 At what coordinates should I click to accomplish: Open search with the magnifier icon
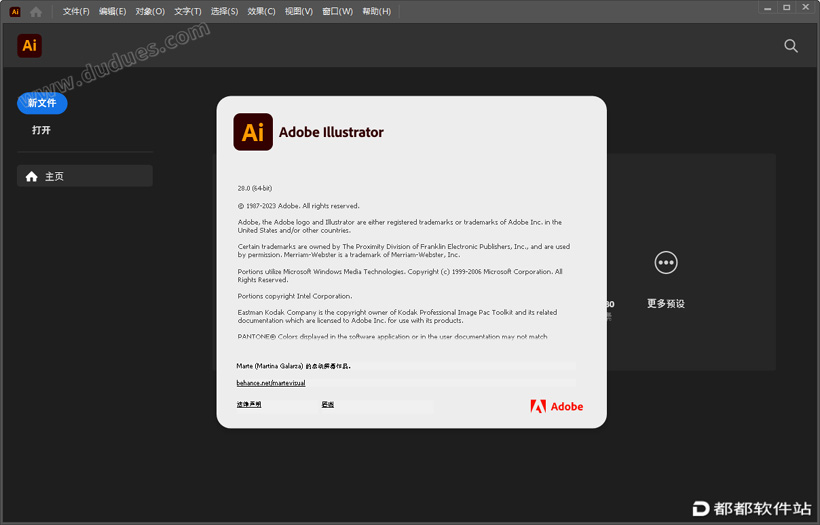[x=791, y=46]
